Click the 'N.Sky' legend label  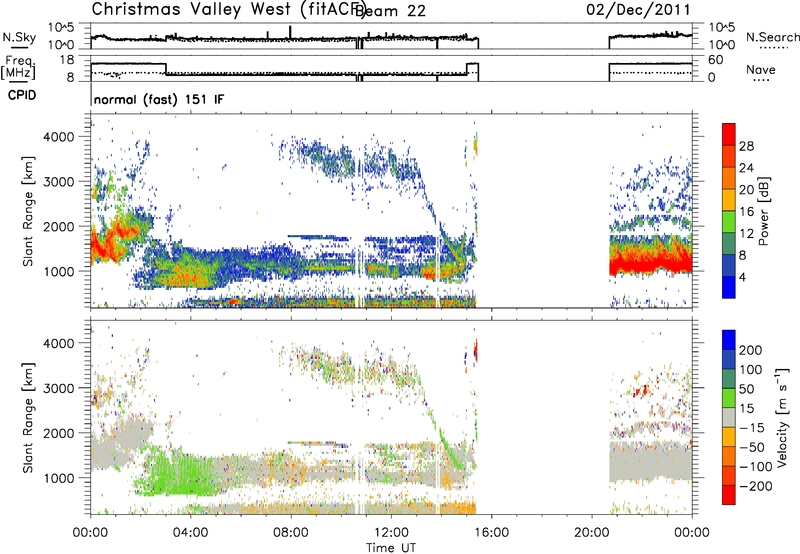pyautogui.click(x=19, y=37)
